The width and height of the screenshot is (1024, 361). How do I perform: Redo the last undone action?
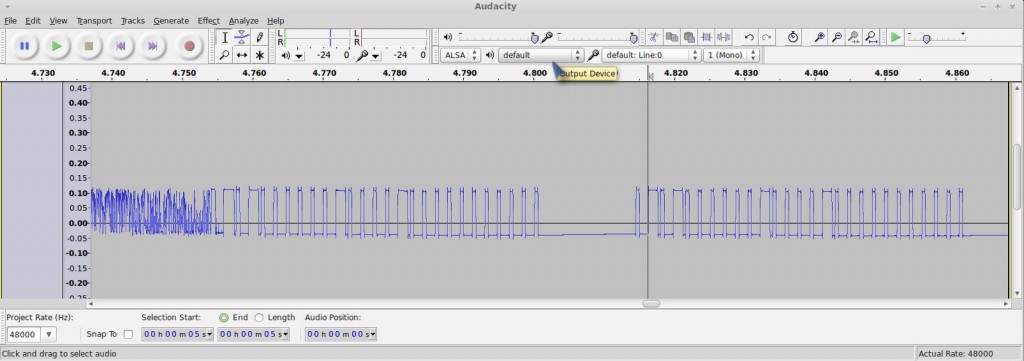tap(767, 37)
